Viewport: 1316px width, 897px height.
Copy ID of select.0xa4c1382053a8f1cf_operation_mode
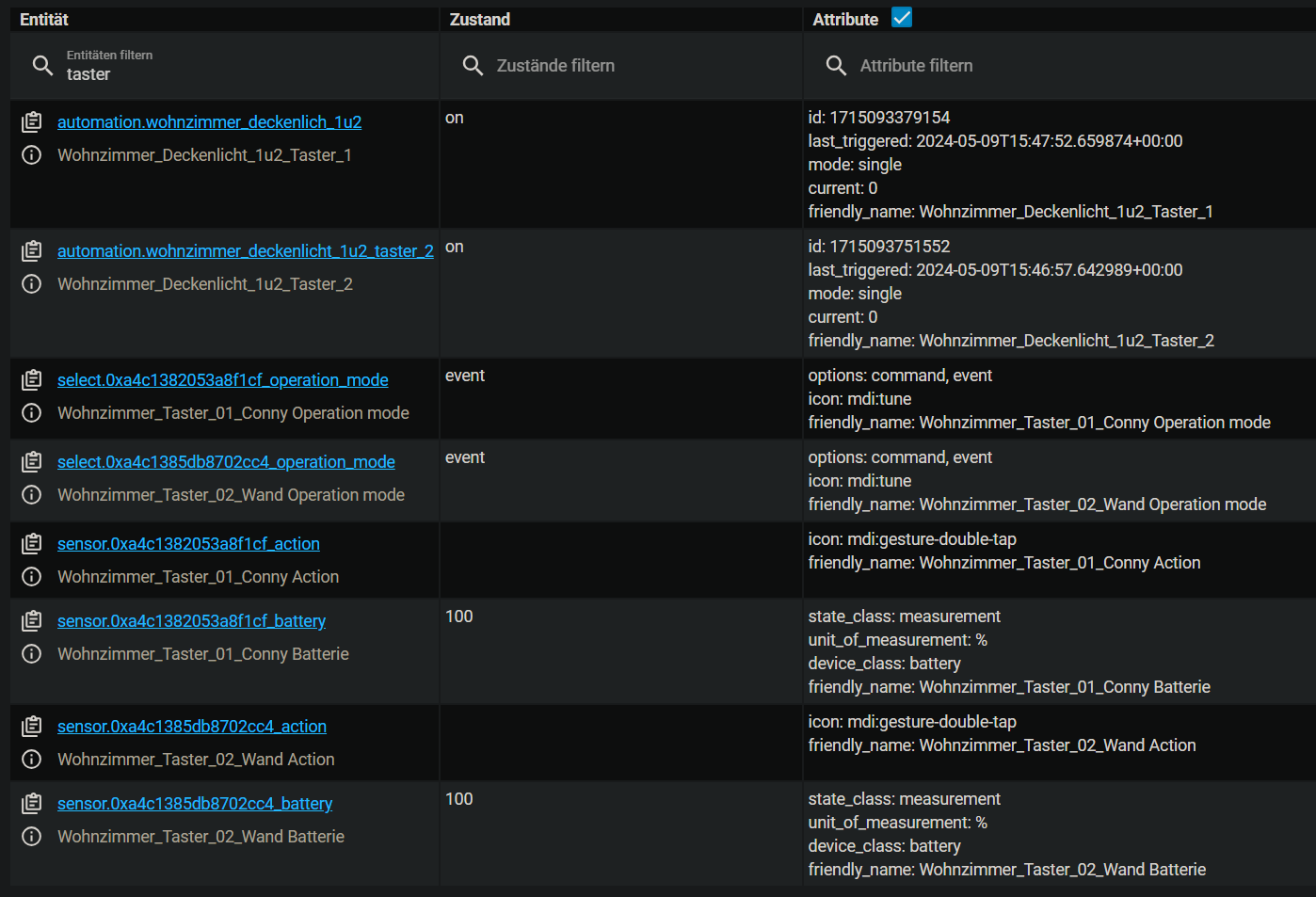32,380
